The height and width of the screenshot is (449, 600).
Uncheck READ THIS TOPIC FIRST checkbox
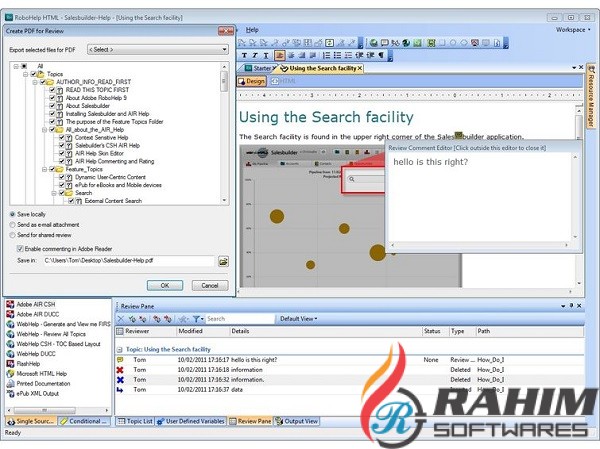coord(52,90)
